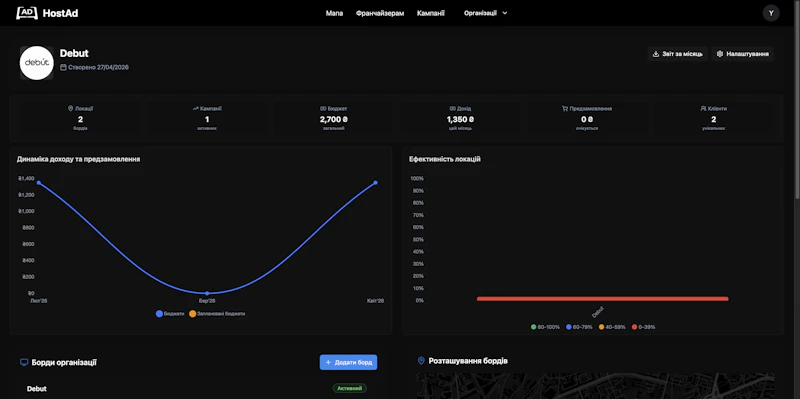
Task: Click the green 80-100% legend dot
Action: 534,327
